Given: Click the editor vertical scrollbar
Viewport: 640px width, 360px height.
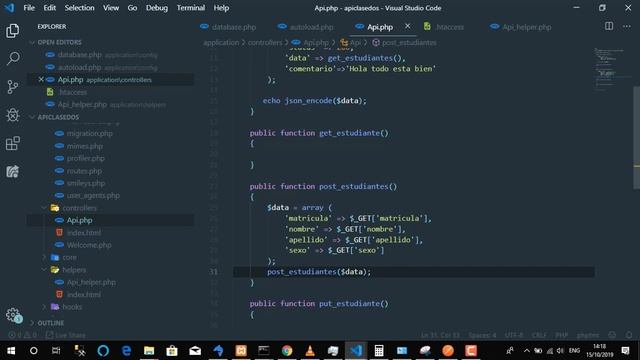Looking at the screenshot, I should click(x=636, y=138).
